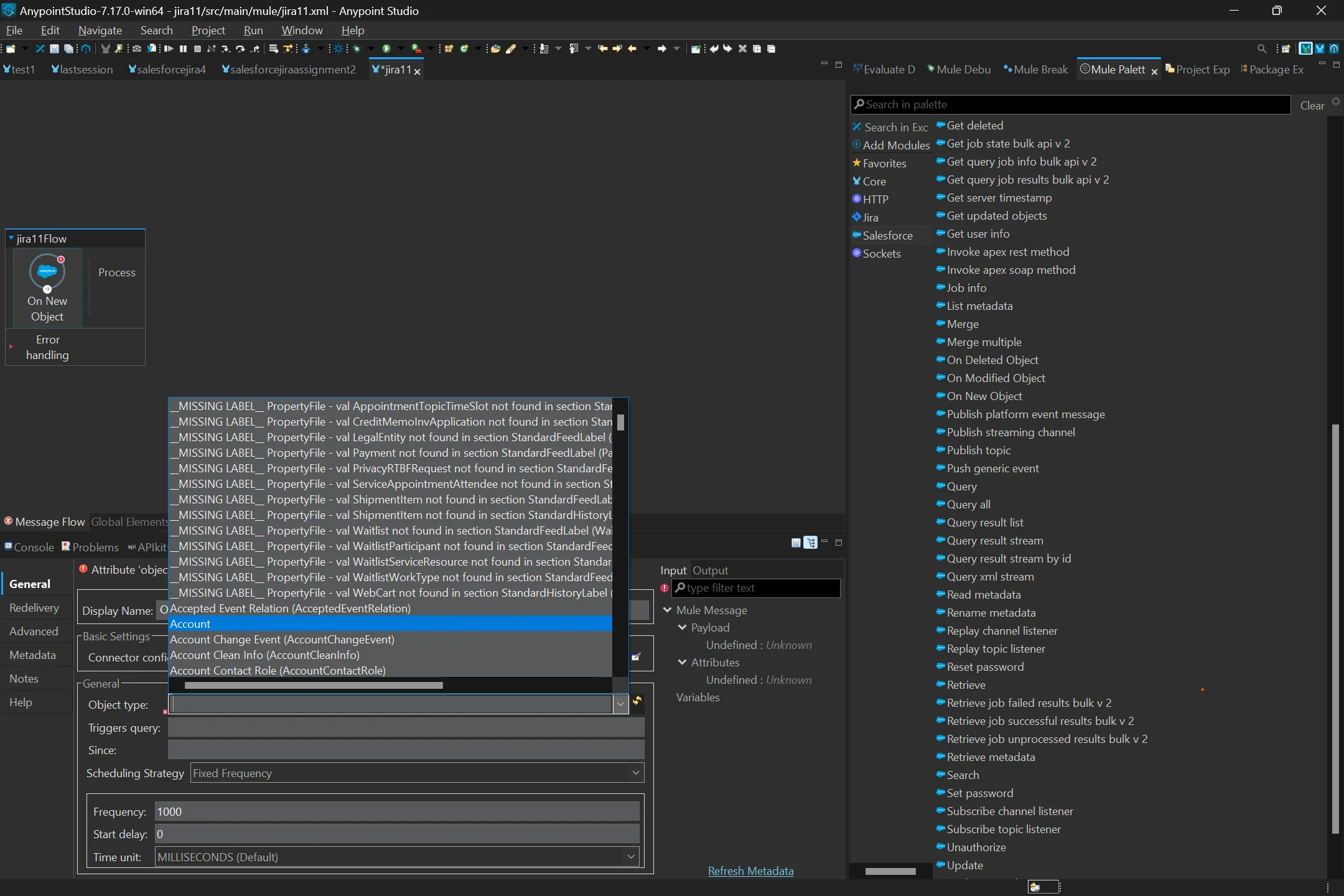This screenshot has height=896, width=1344.
Task: Click the Save icon in toolbar
Action: [x=54, y=49]
